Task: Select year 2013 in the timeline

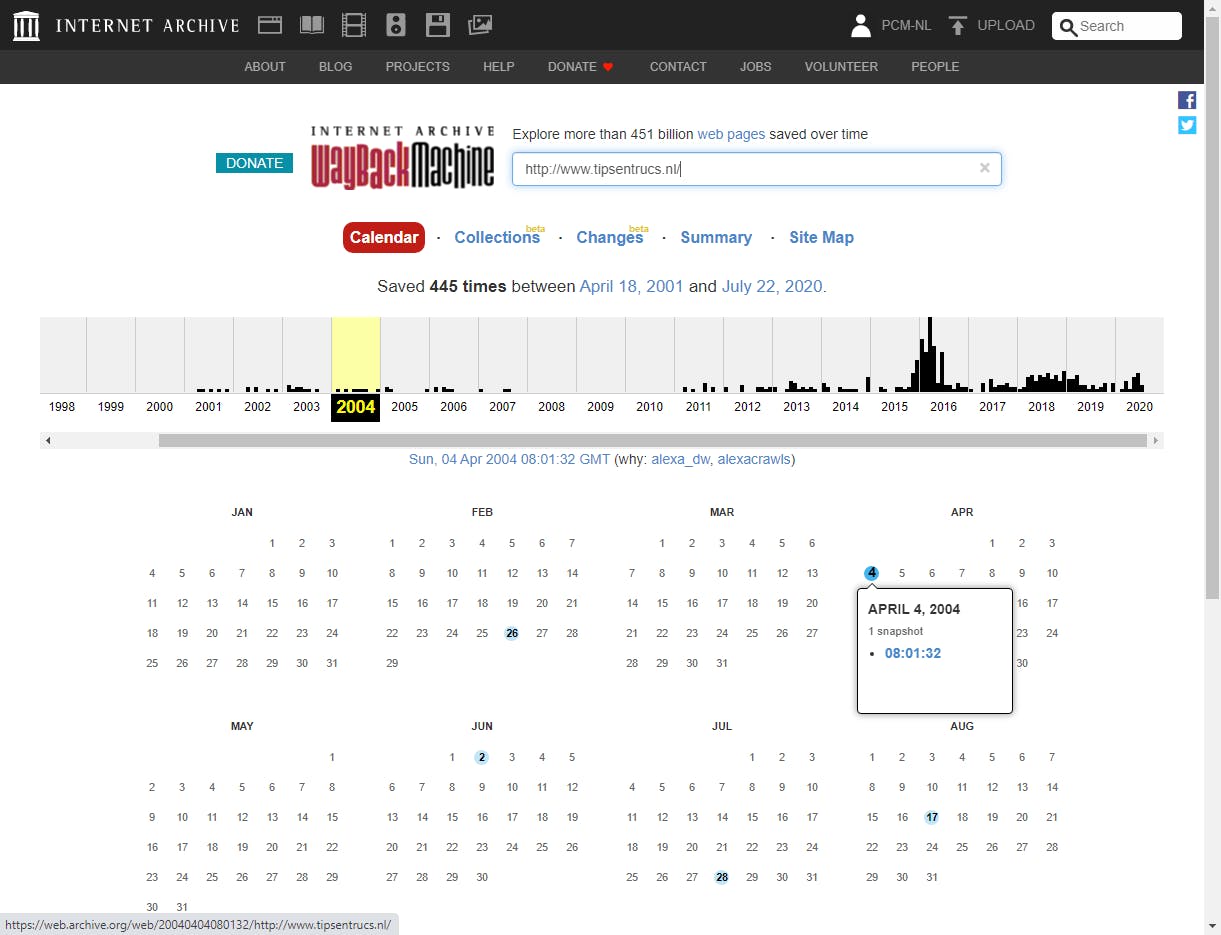Action: (796, 407)
